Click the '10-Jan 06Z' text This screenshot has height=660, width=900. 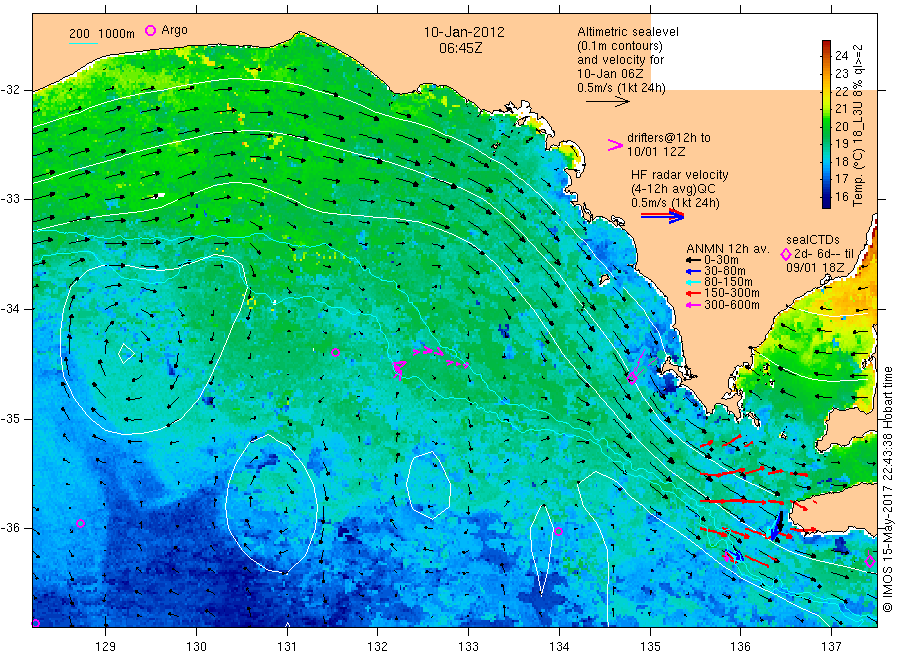[x=610, y=74]
